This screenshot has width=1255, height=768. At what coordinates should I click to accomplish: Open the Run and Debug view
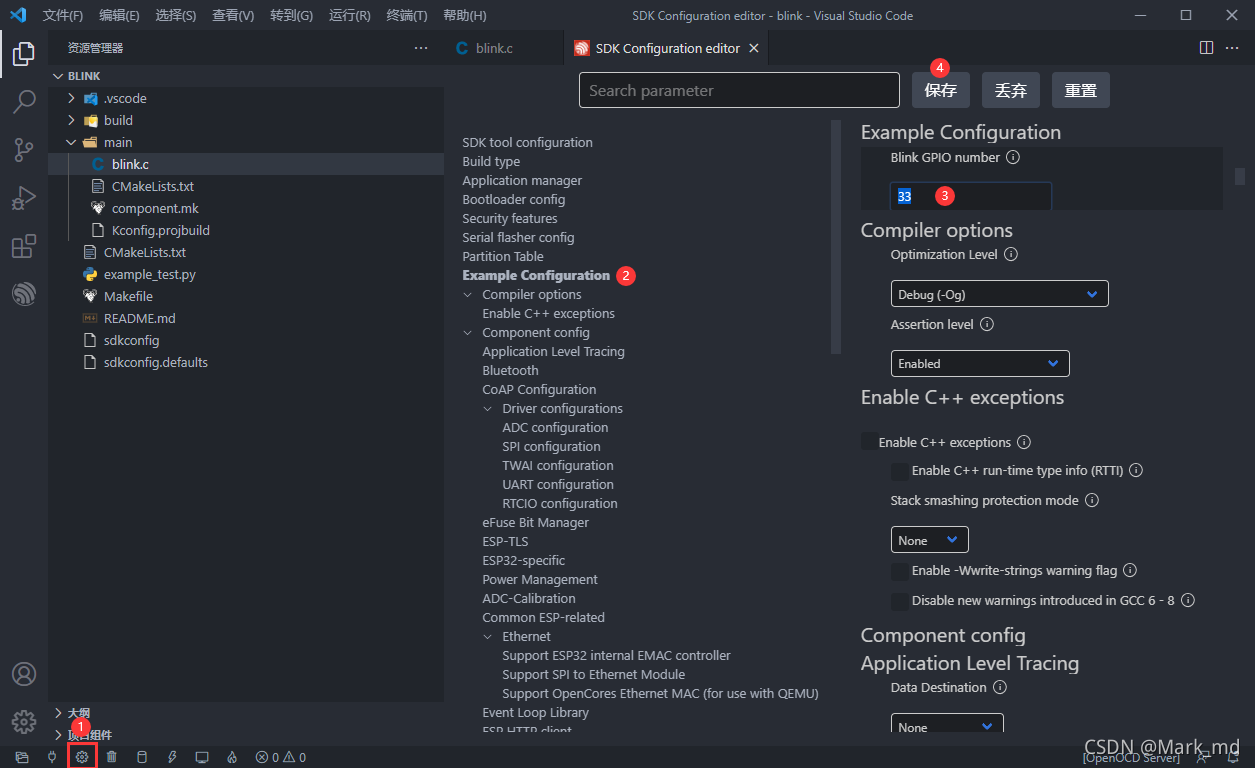tap(24, 198)
